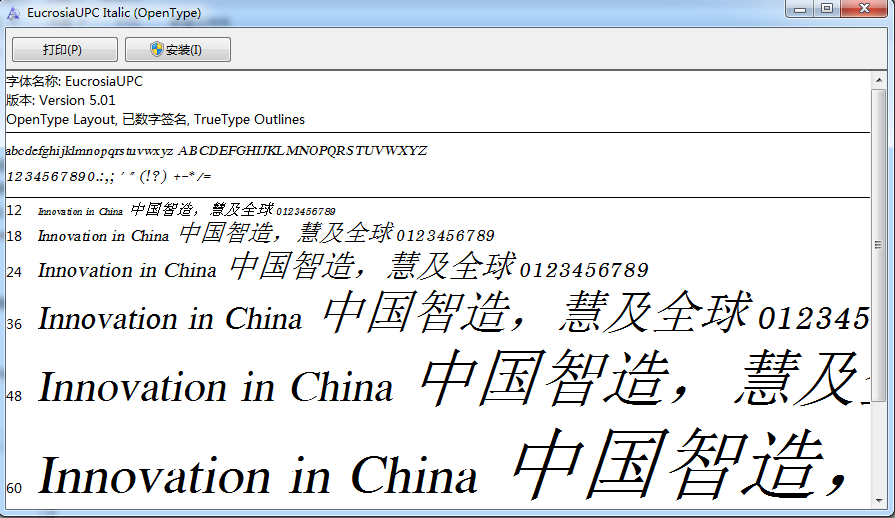Minimize the font viewer window
This screenshot has width=895, height=518.
point(798,9)
